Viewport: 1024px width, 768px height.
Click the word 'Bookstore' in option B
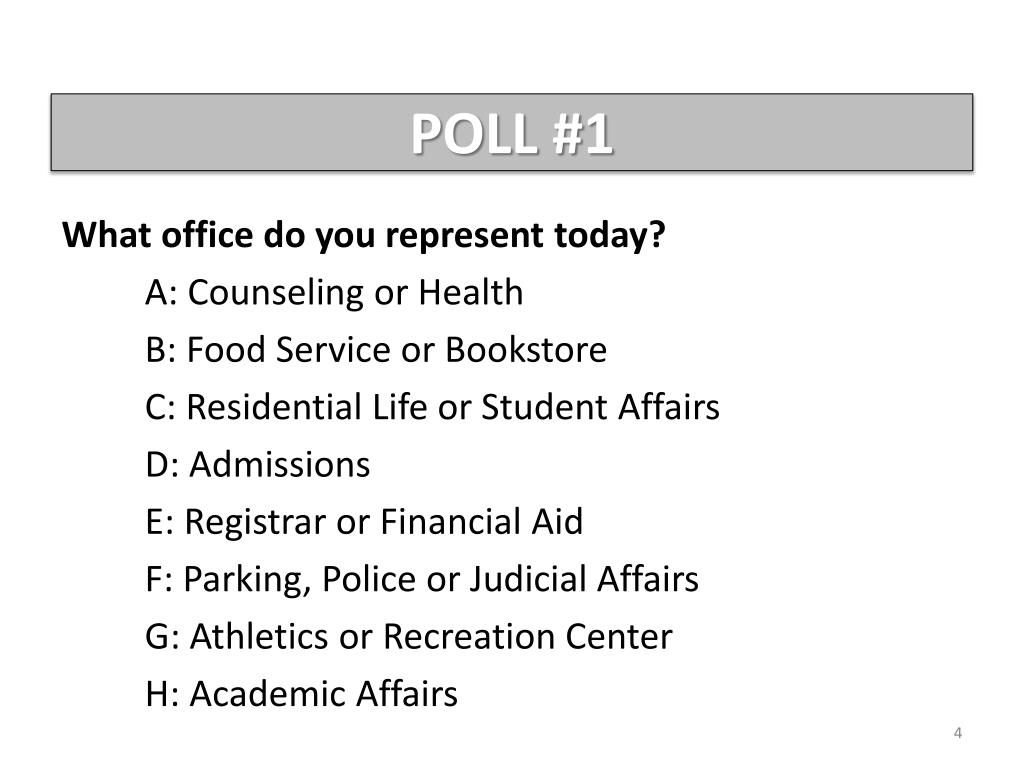tap(526, 349)
